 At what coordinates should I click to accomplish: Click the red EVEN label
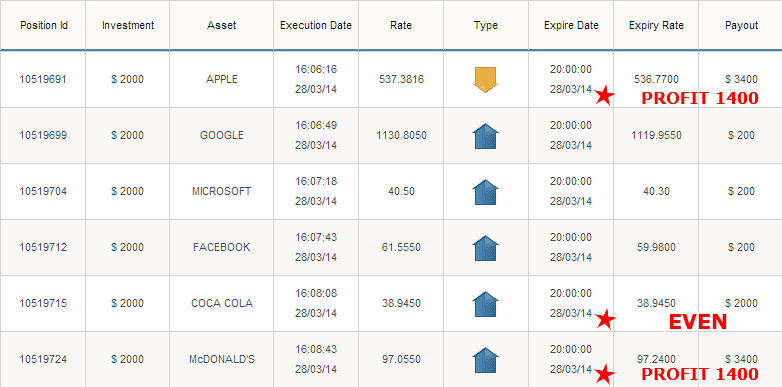point(698,322)
